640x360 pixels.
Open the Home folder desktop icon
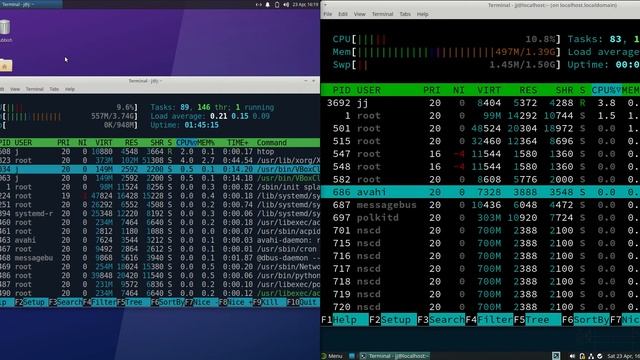click(6, 65)
